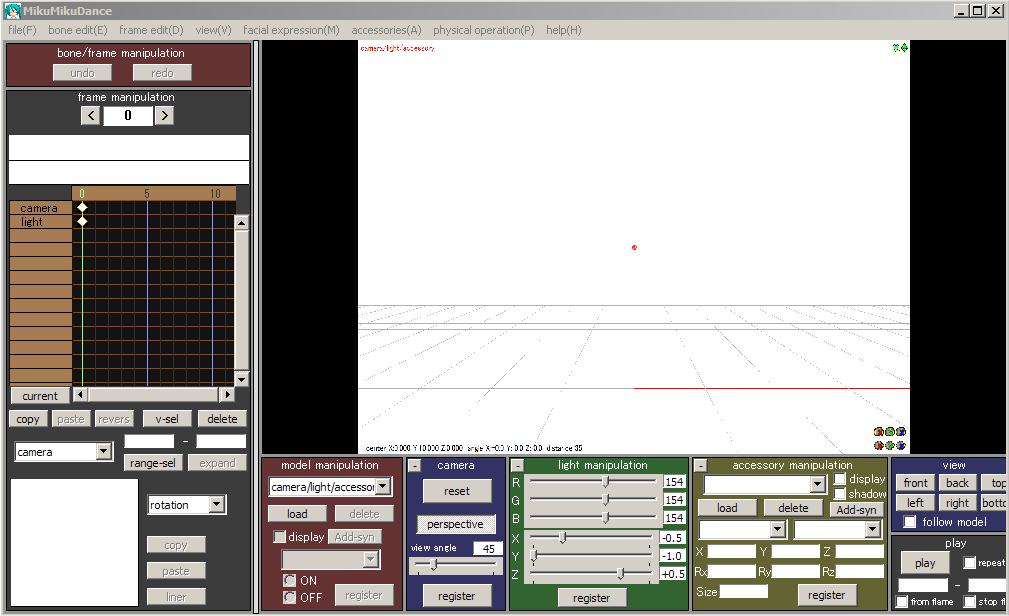Click the viewport zoom magnifier icon
Image resolution: width=1009 pixels, height=616 pixels.
[x=896, y=48]
